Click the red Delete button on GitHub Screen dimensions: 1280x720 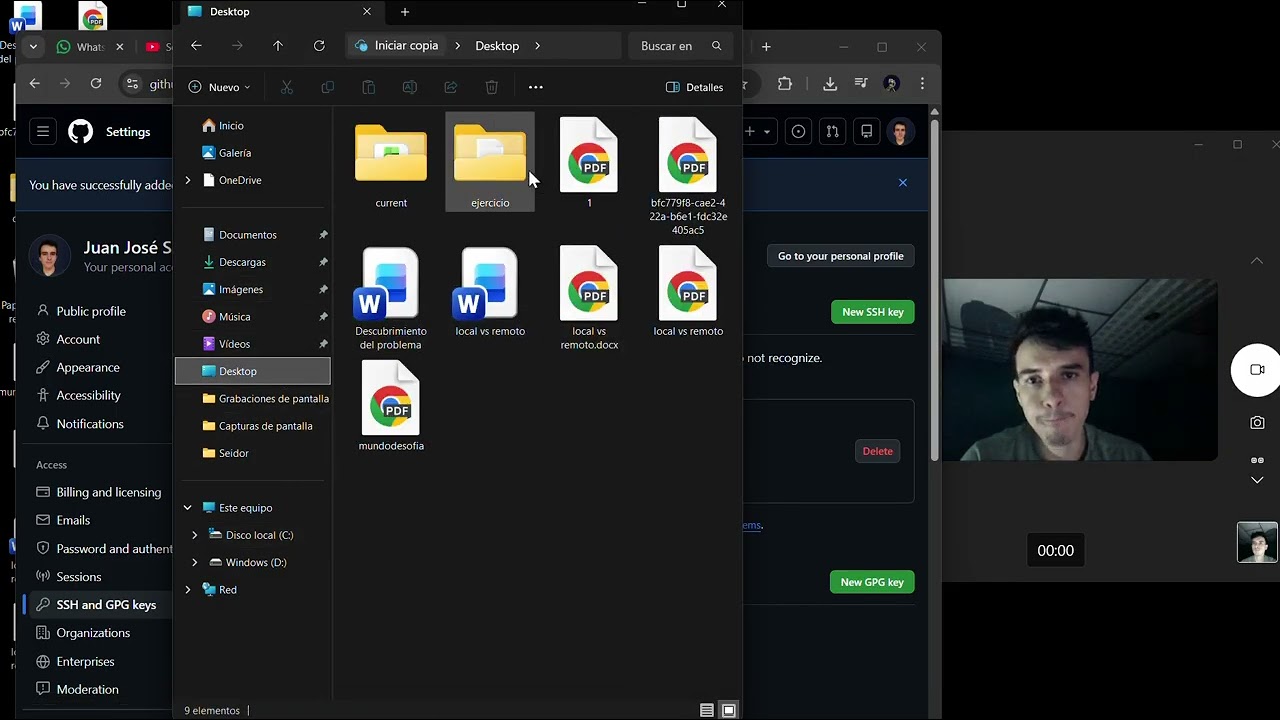877,451
